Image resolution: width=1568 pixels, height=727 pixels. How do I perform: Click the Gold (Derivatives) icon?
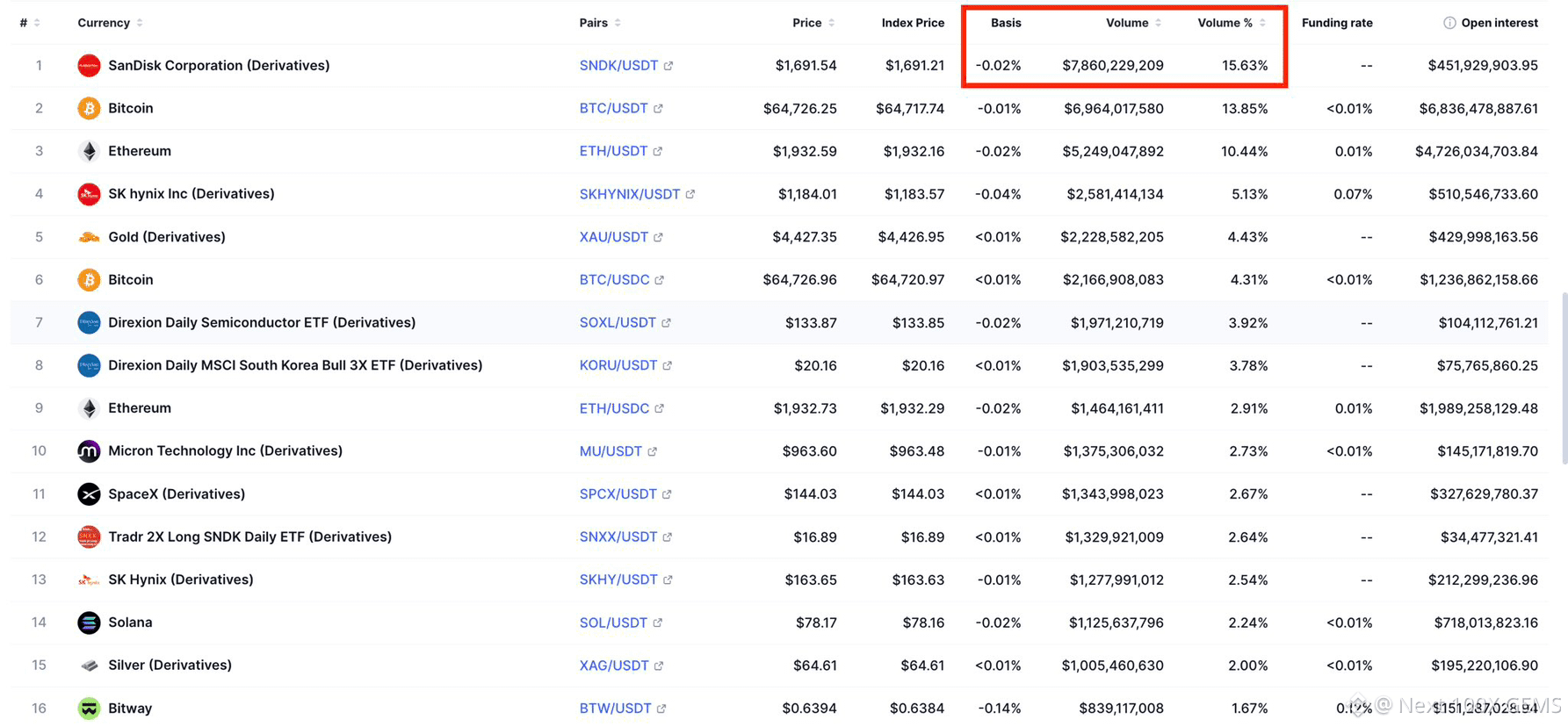[x=89, y=237]
